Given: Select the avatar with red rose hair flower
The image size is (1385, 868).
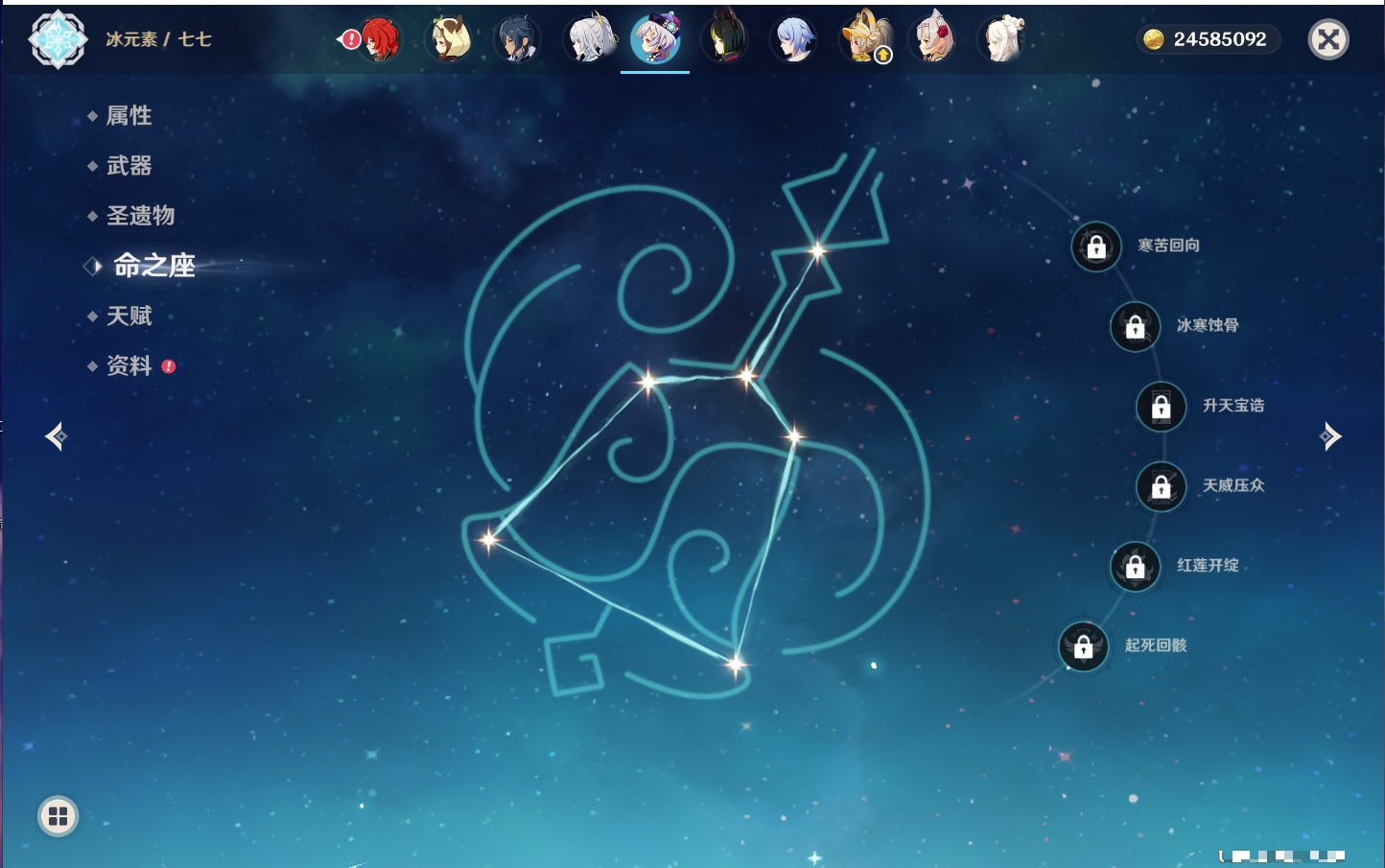Looking at the screenshot, I should click(x=933, y=39).
